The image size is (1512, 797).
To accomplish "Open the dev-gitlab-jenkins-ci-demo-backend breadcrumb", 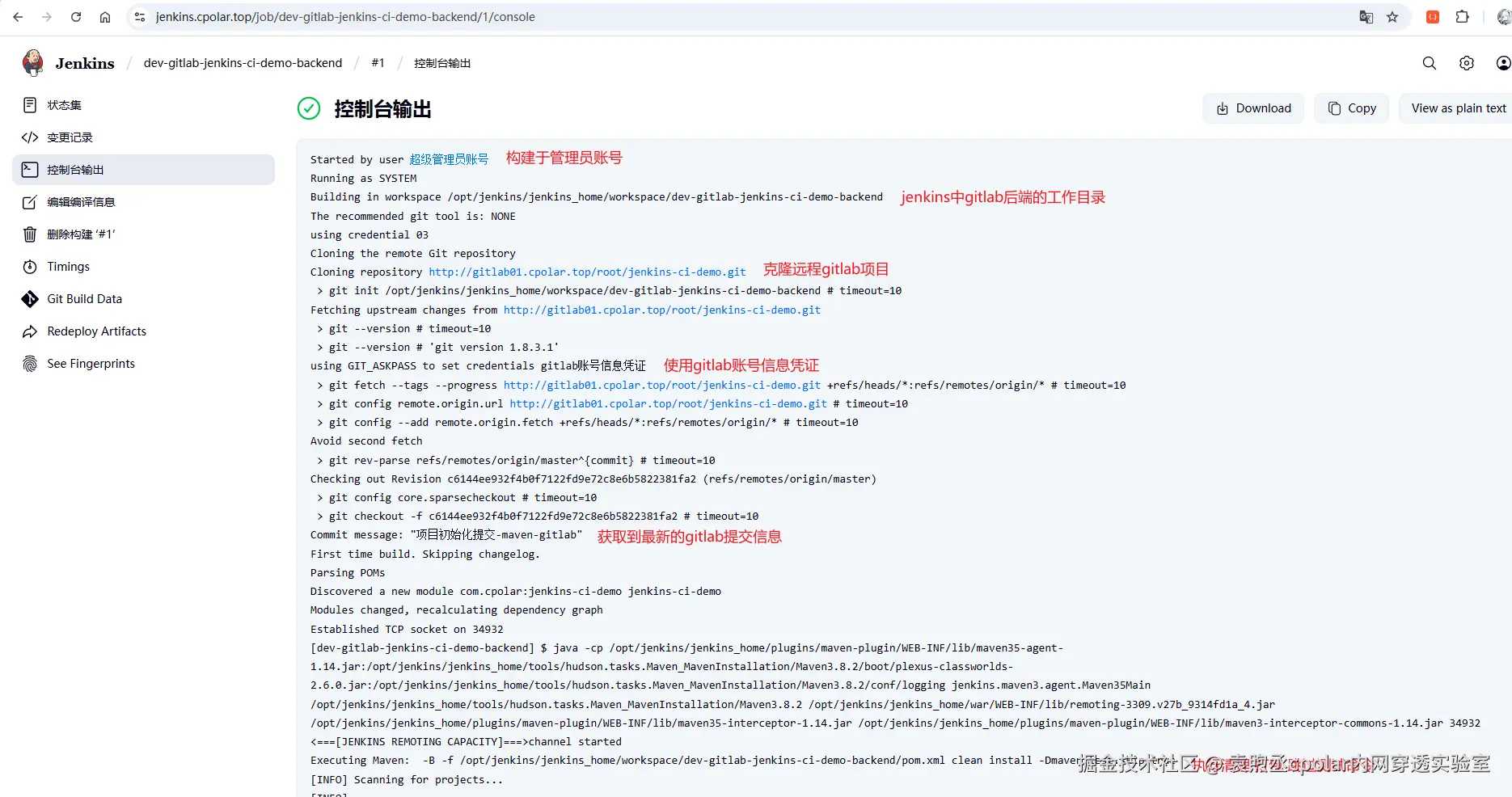I will 243,63.
